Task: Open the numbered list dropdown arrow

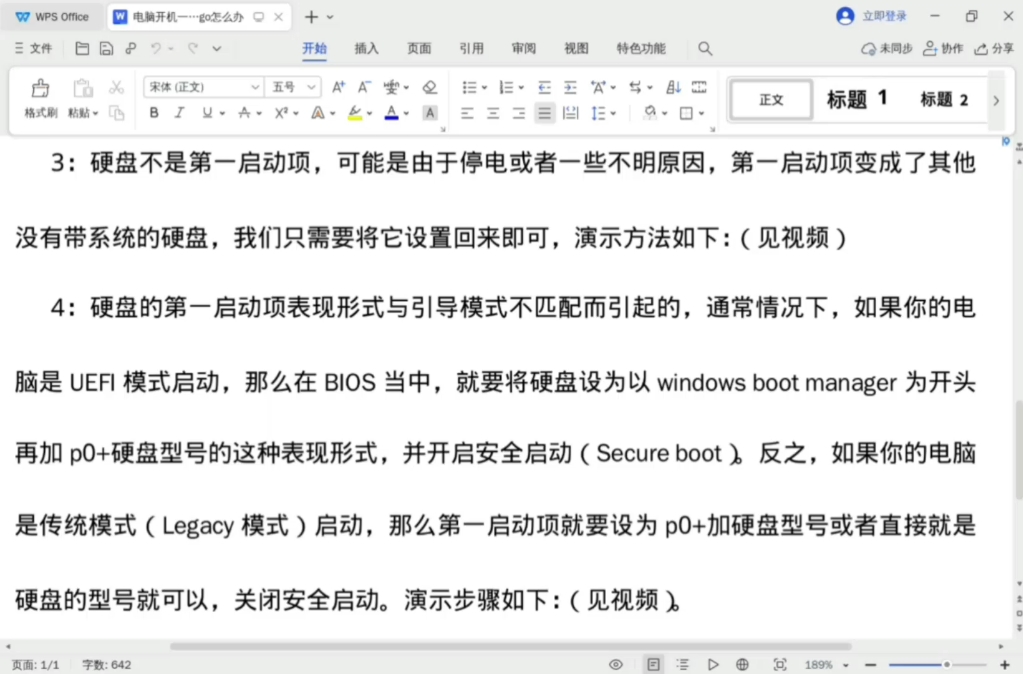Action: 521,87
